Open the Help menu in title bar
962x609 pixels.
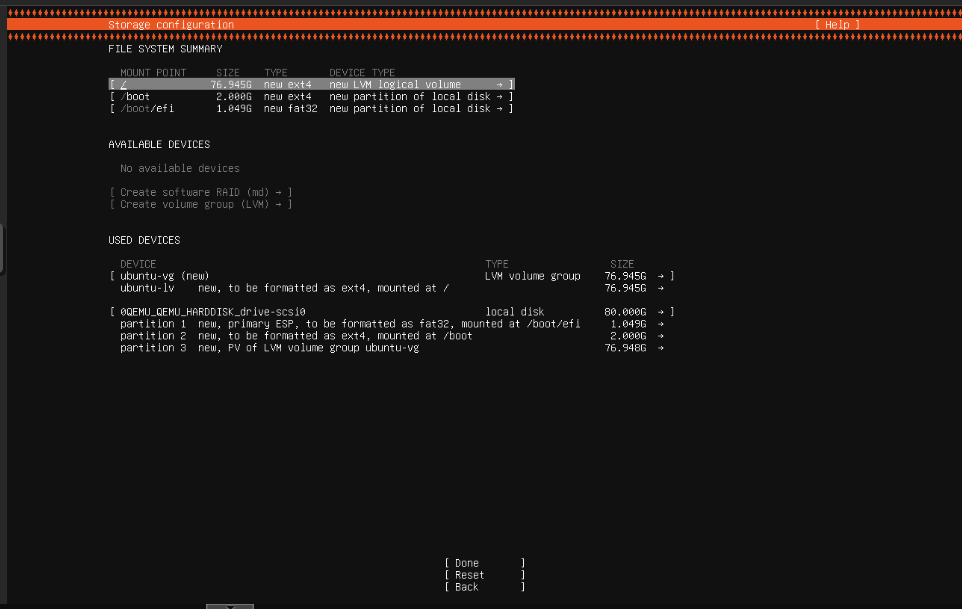[836, 25]
